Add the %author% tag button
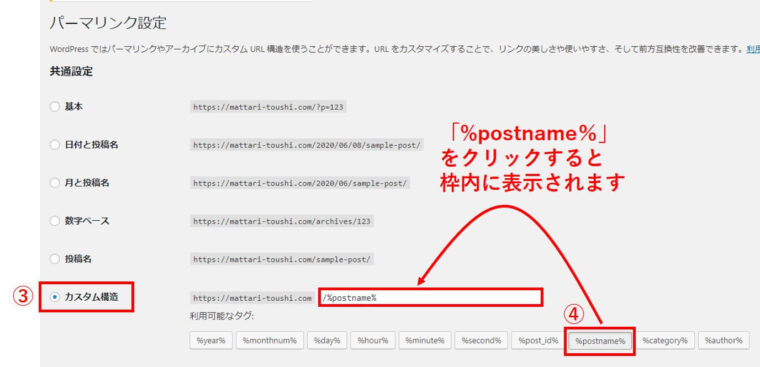760x367 pixels. pyautogui.click(x=724, y=340)
